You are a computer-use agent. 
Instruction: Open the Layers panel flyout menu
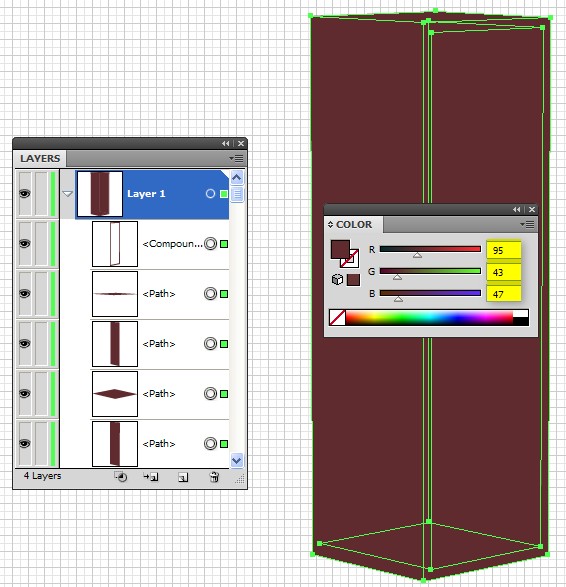[x=237, y=159]
